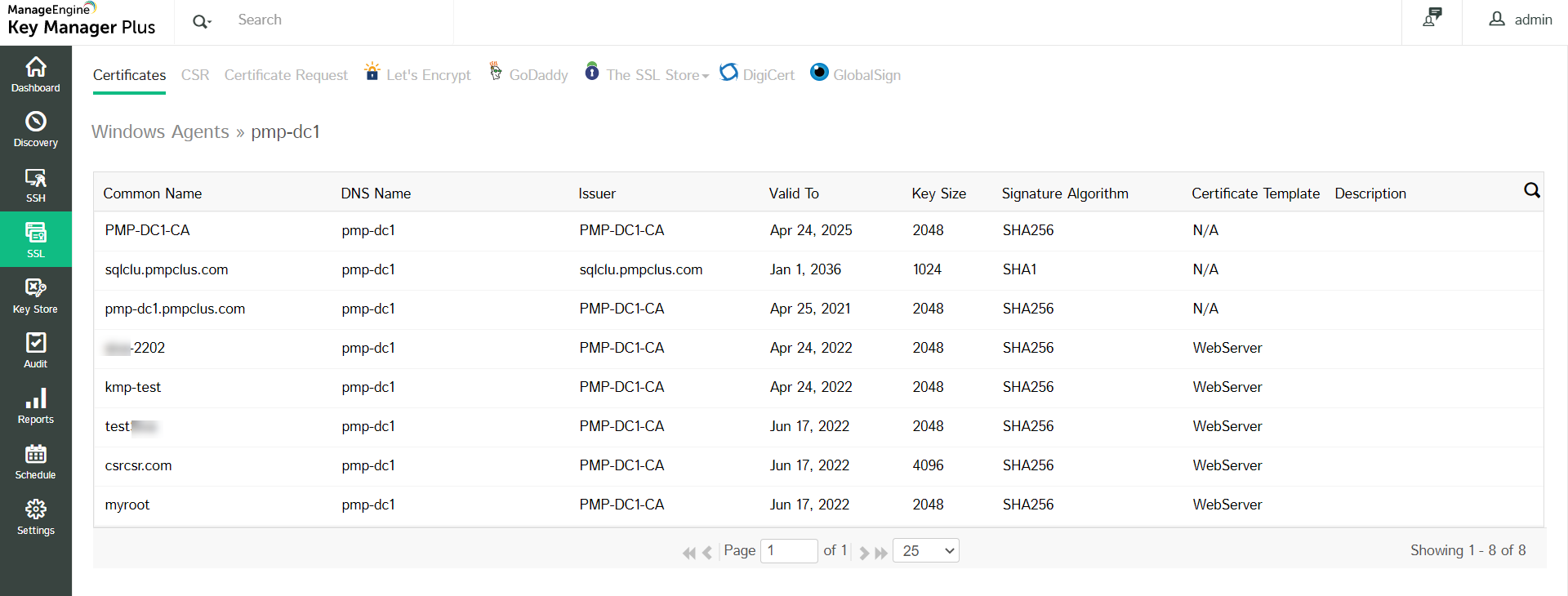Open Settings gear in the sidebar

point(36,517)
